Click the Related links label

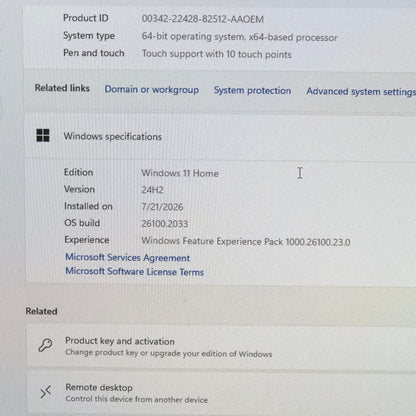[x=62, y=88]
